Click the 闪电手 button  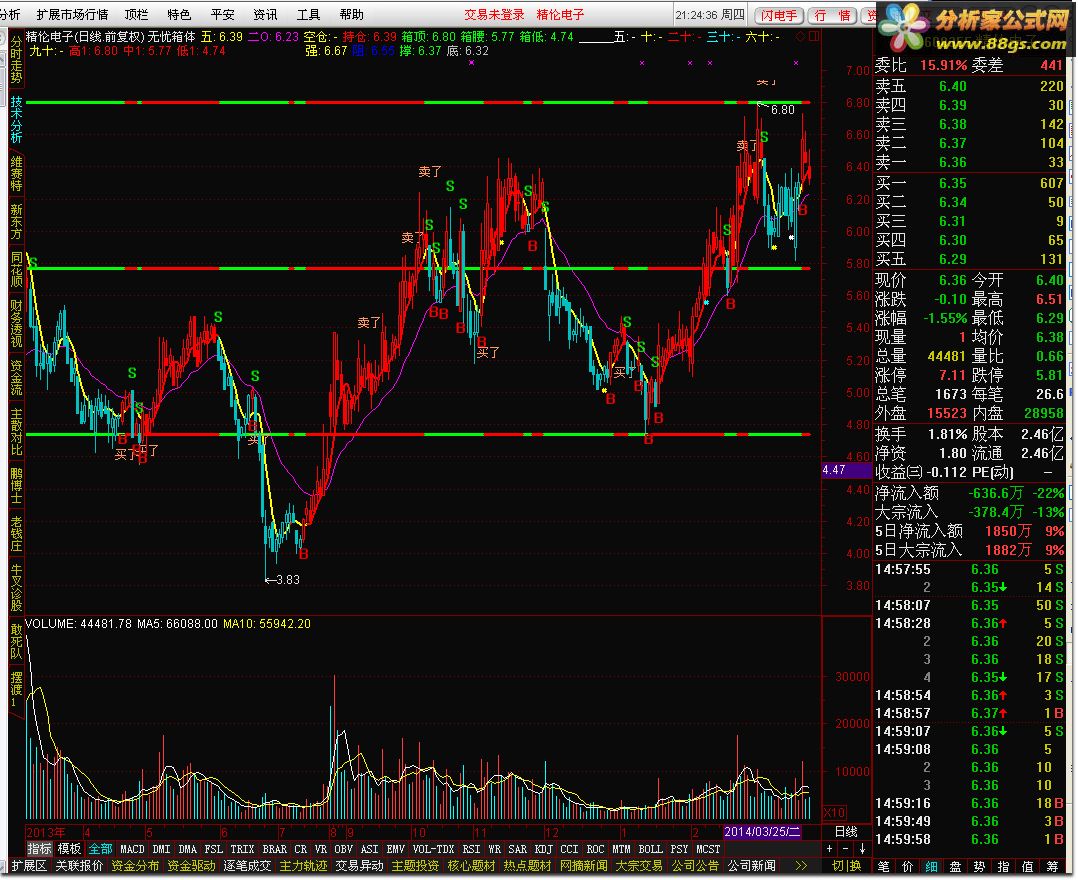[779, 15]
